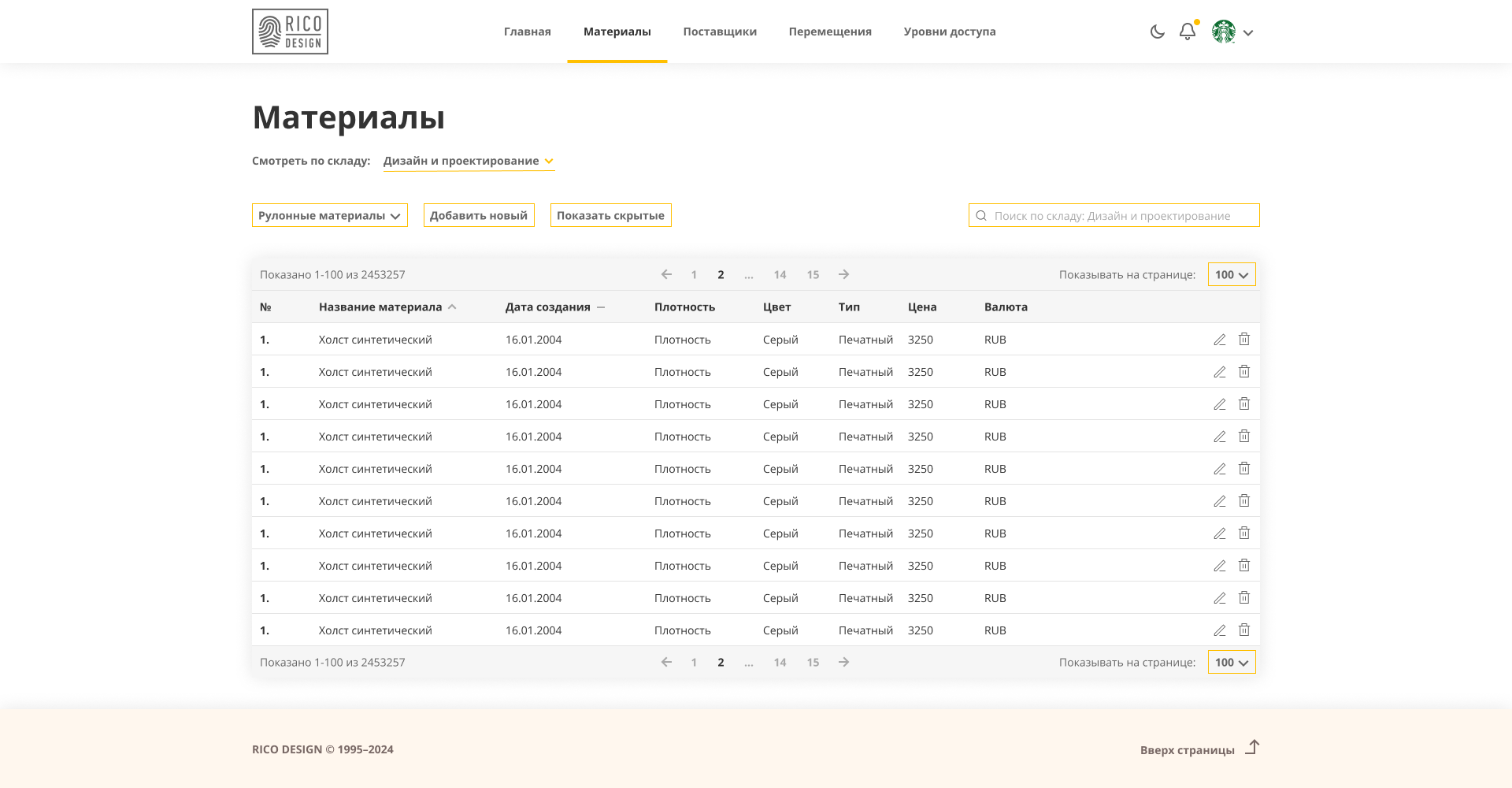1512x788 pixels.
Task: Edit the fourth table row
Action: 1220,437
